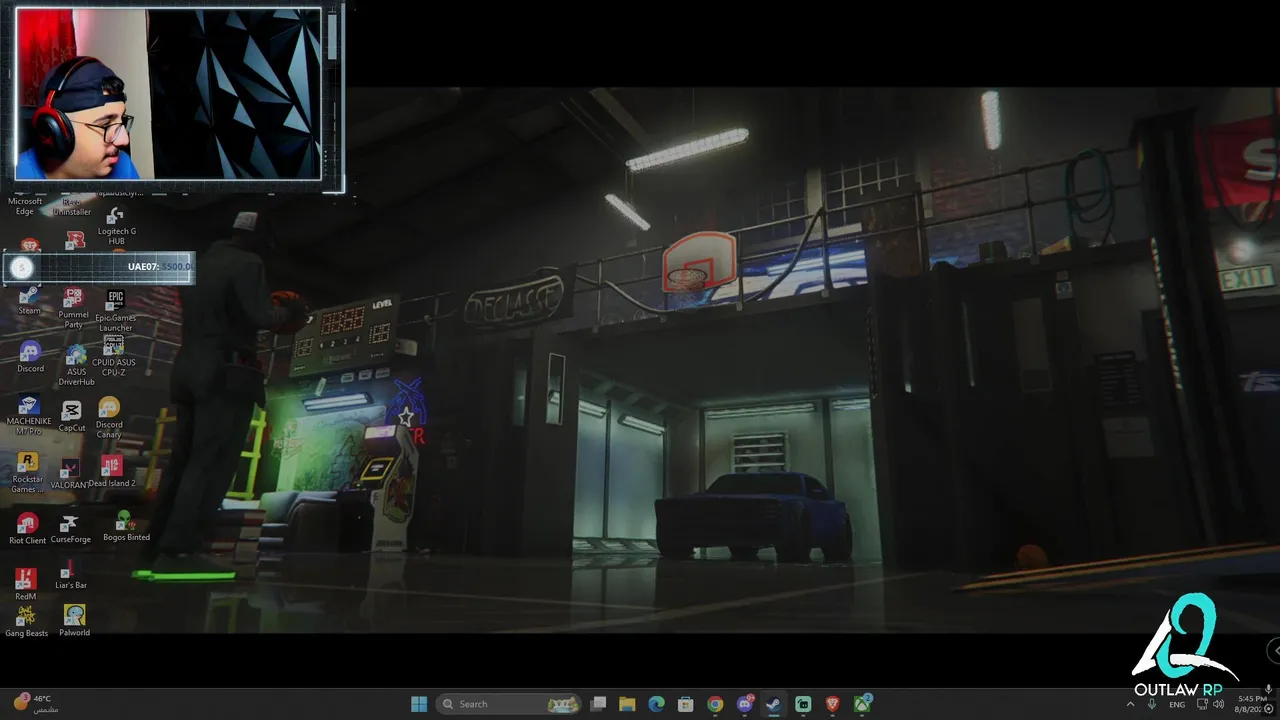Image resolution: width=1280 pixels, height=720 pixels.
Task: Open Brave browser from the taskbar
Action: (x=832, y=704)
